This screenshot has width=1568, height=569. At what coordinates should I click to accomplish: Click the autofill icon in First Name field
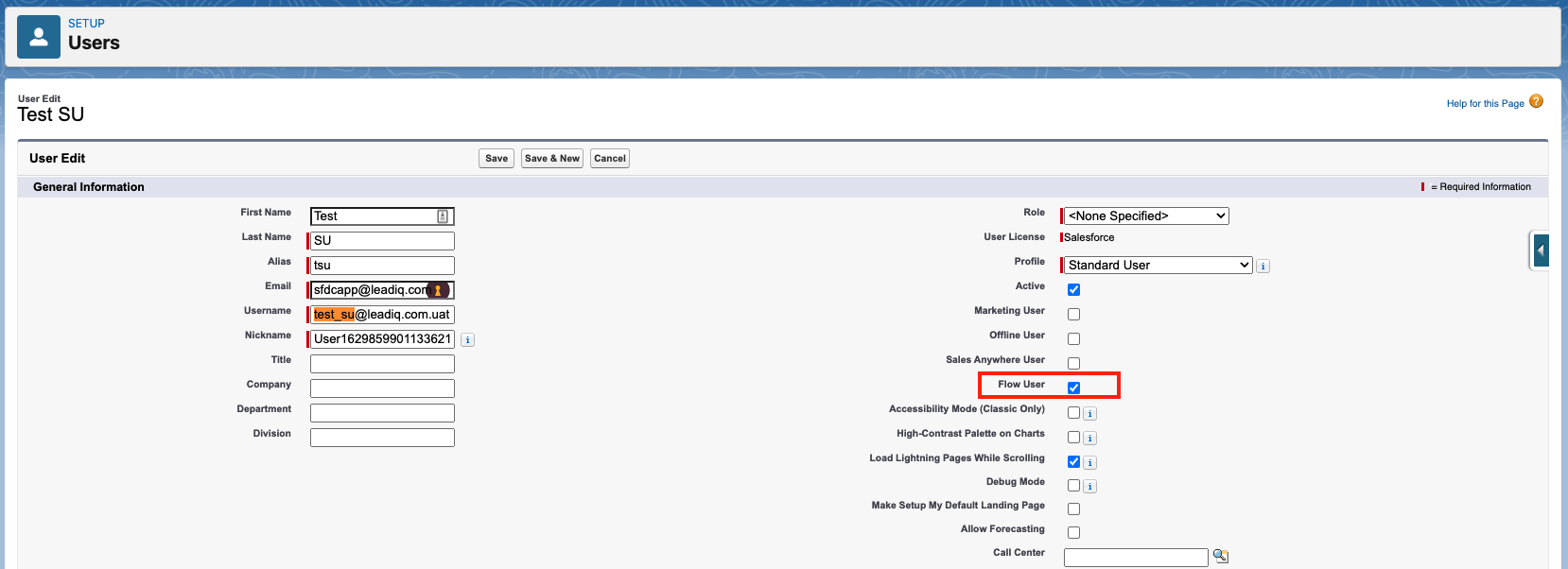tap(443, 216)
